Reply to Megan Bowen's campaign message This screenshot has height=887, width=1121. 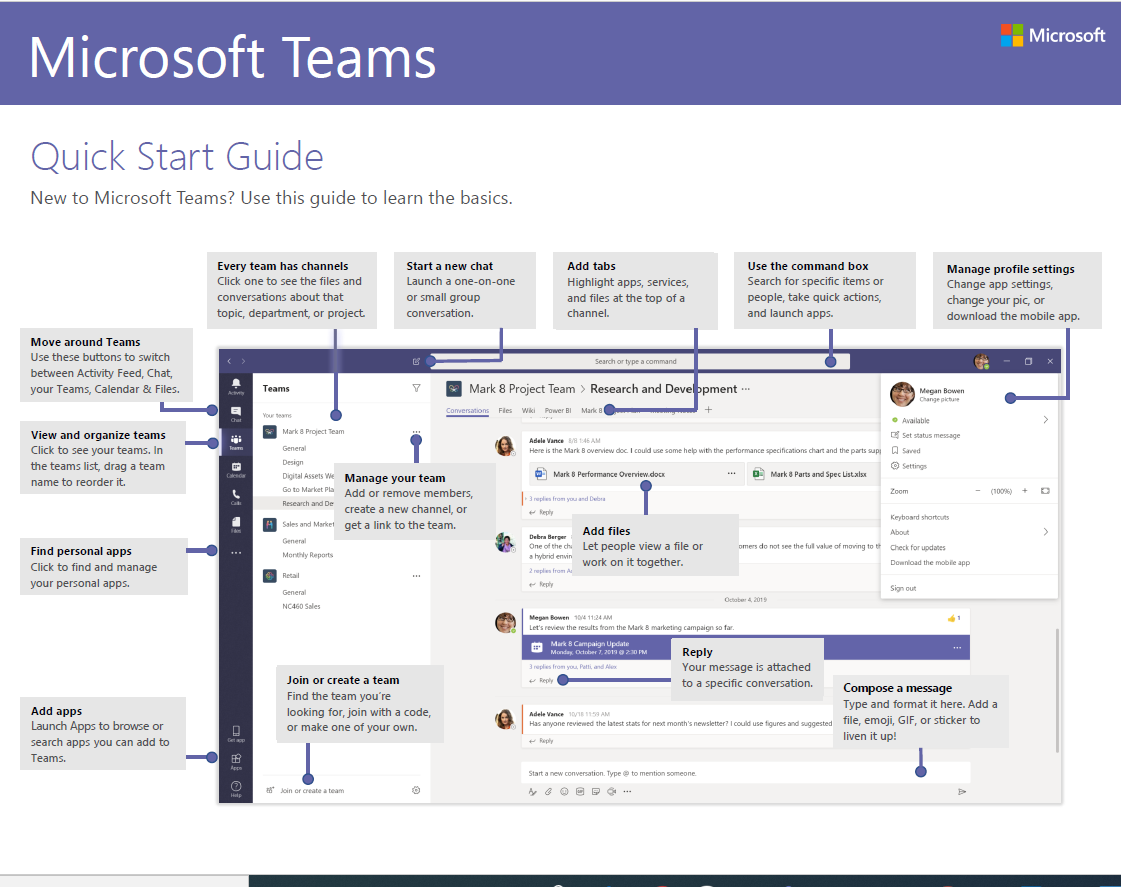coord(541,680)
